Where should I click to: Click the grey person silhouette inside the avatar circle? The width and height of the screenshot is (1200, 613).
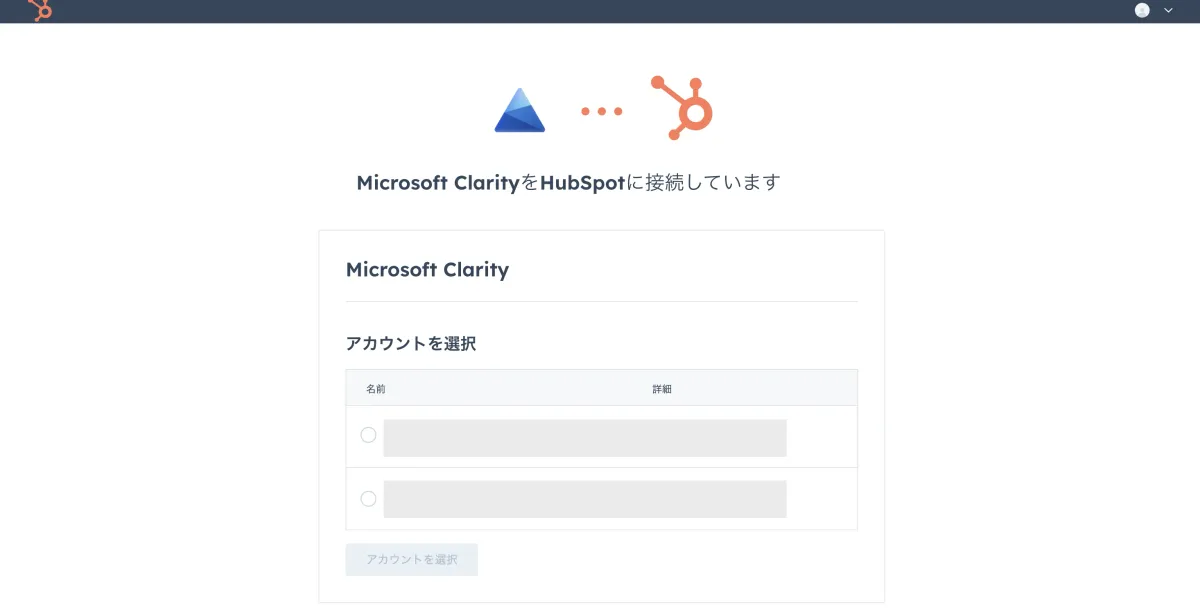tap(1142, 10)
